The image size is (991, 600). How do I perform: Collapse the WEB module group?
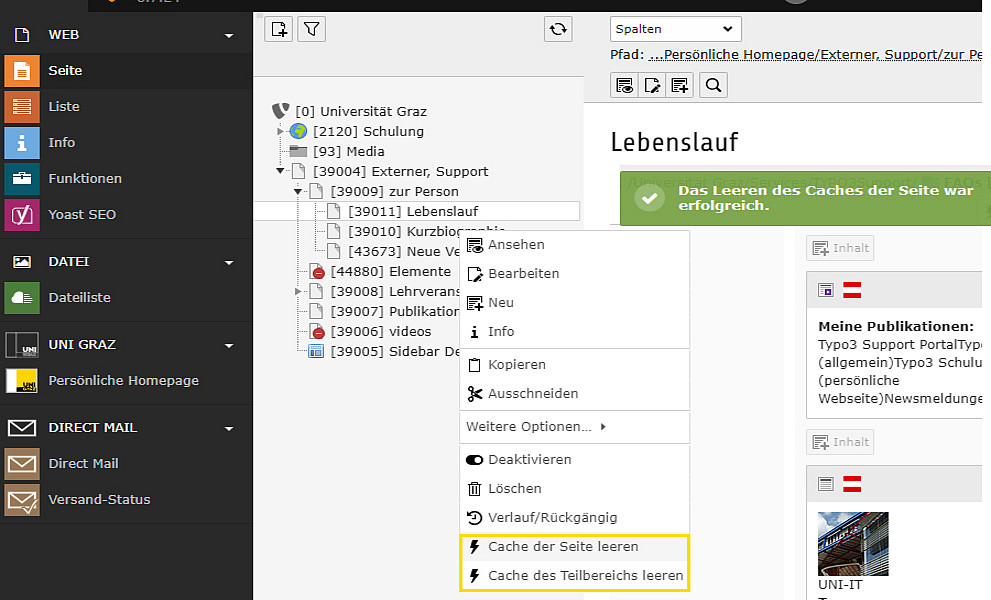point(229,35)
